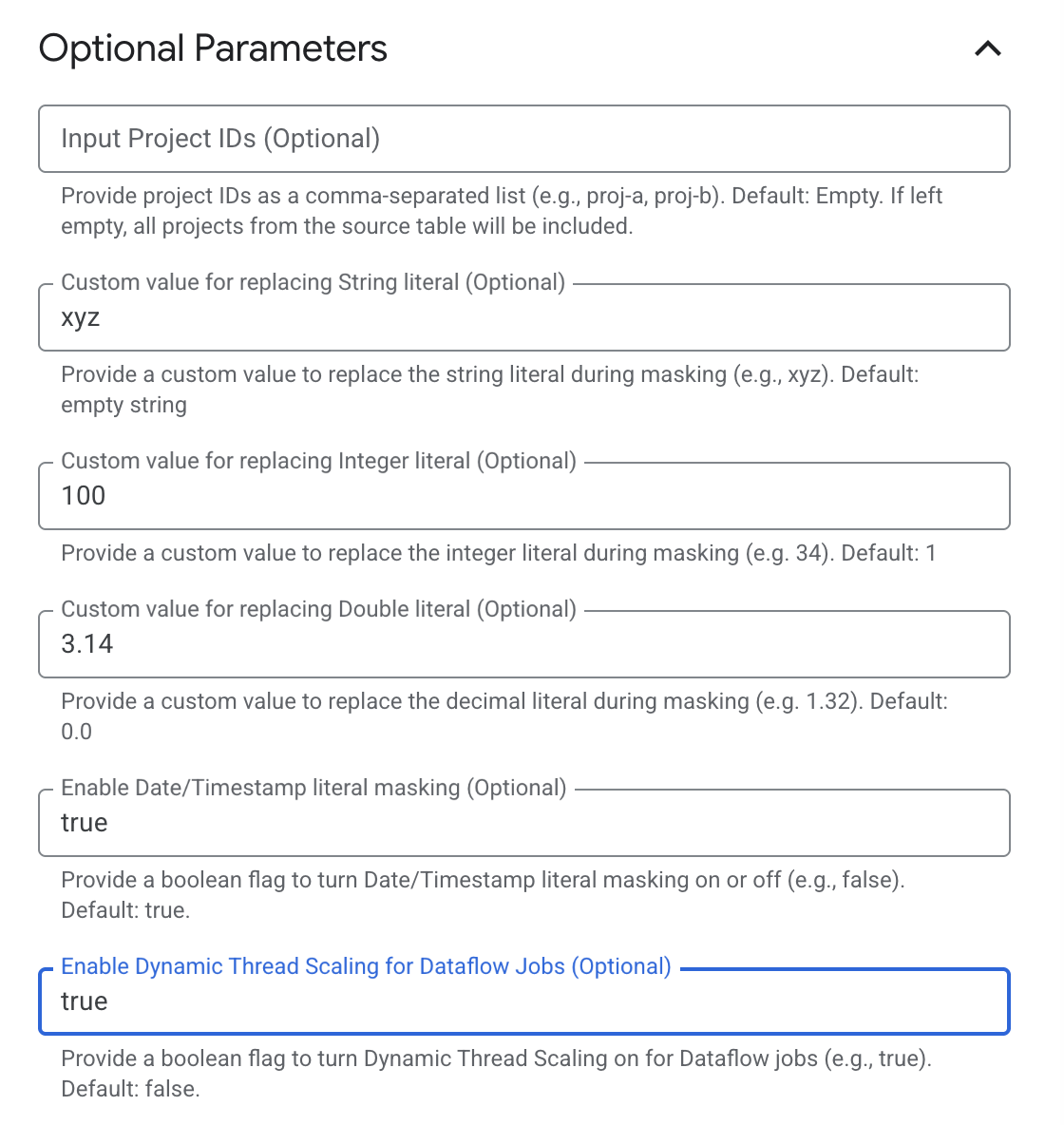
Task: Click the decimal literal masking helper text
Action: point(503,715)
